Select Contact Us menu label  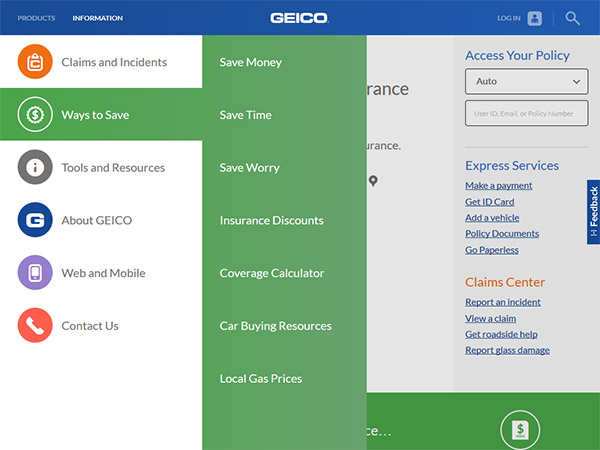point(90,326)
